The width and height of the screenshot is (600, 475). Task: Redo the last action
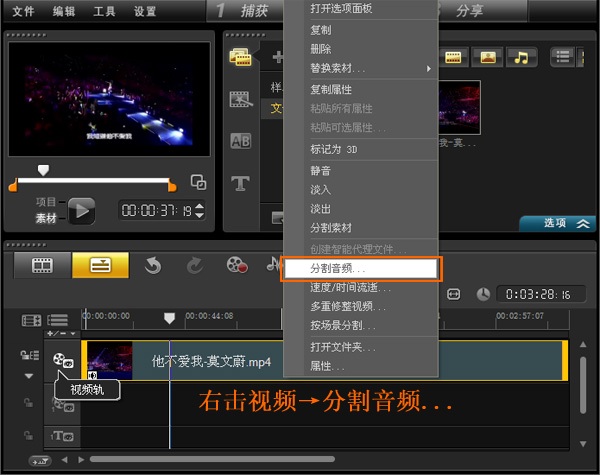(x=195, y=265)
